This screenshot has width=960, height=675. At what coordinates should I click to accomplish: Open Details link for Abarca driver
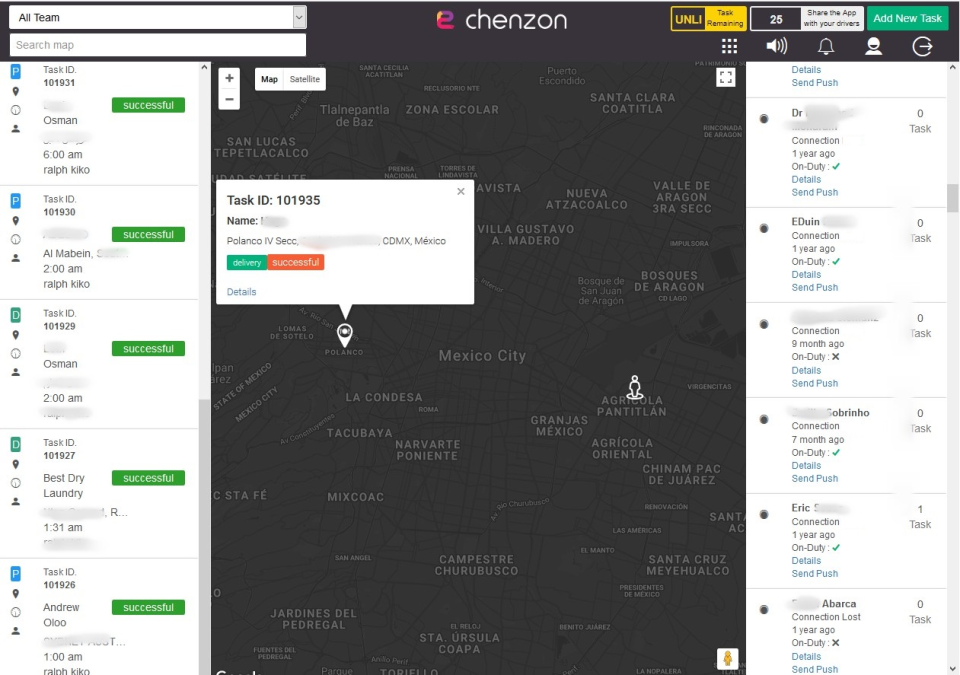[806, 657]
